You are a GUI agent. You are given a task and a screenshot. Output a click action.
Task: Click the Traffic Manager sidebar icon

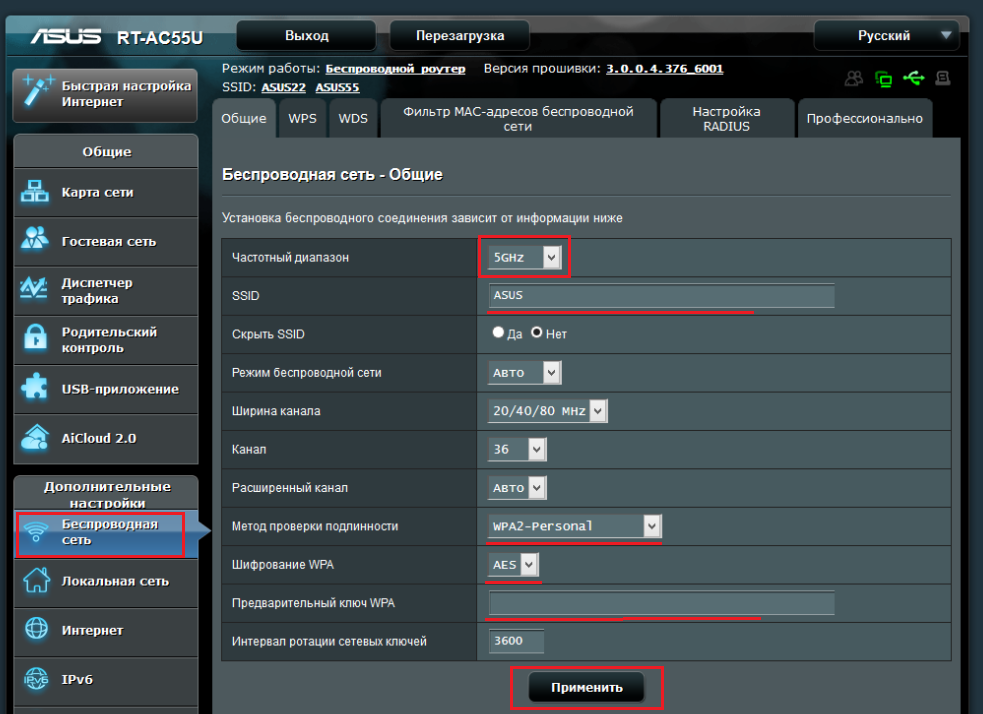(x=36, y=290)
